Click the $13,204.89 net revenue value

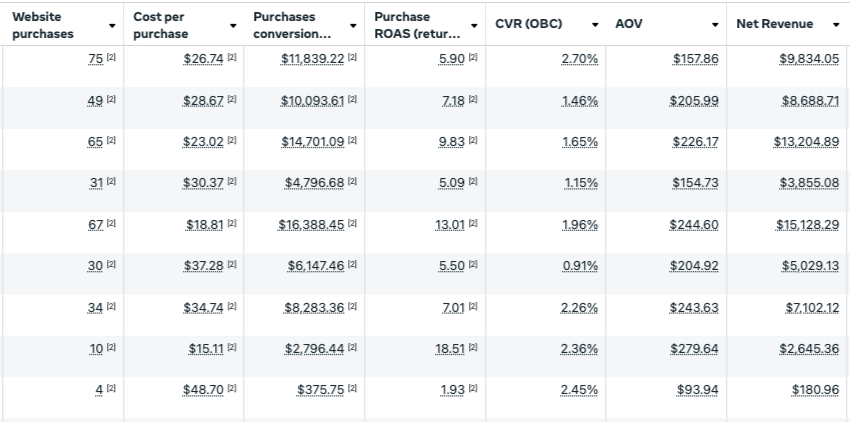pyautogui.click(x=806, y=142)
